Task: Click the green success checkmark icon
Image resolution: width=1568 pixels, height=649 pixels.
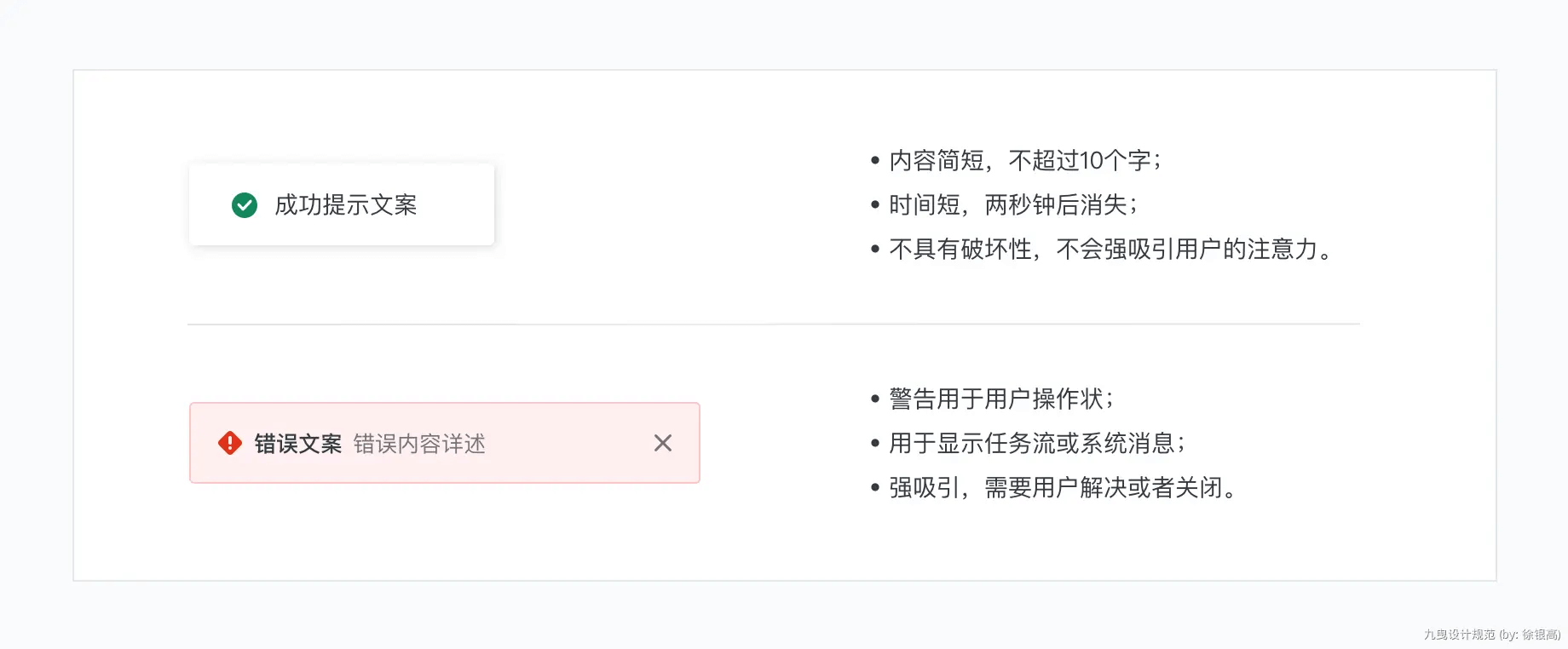Action: pos(245,204)
